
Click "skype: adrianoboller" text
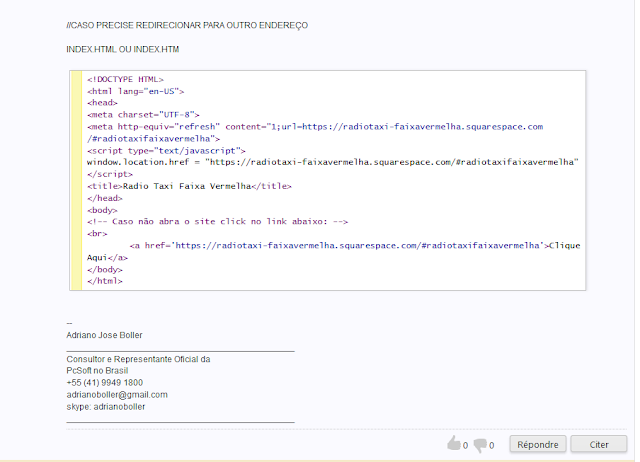click(x=106, y=406)
